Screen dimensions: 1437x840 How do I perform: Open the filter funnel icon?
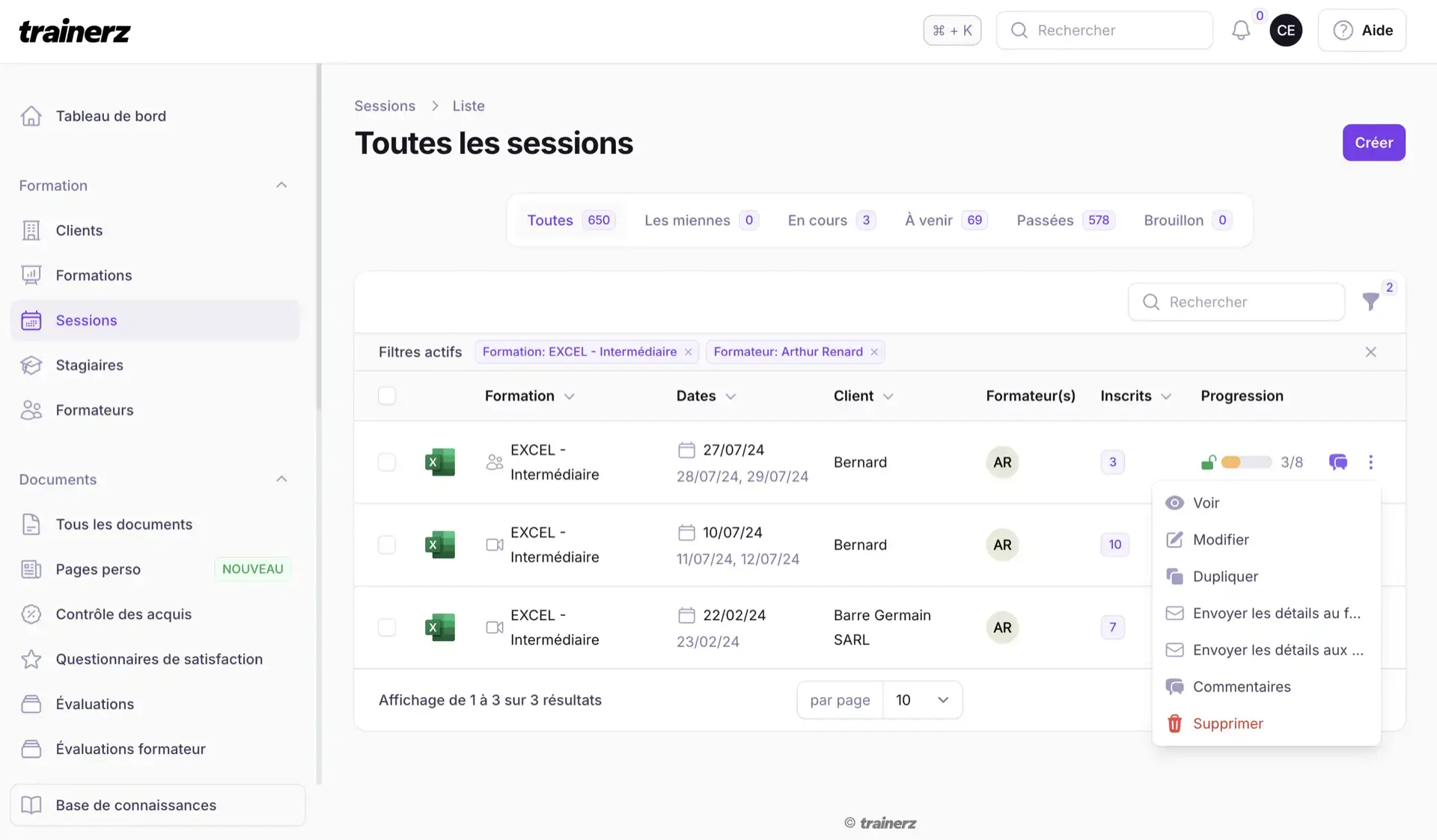1370,301
